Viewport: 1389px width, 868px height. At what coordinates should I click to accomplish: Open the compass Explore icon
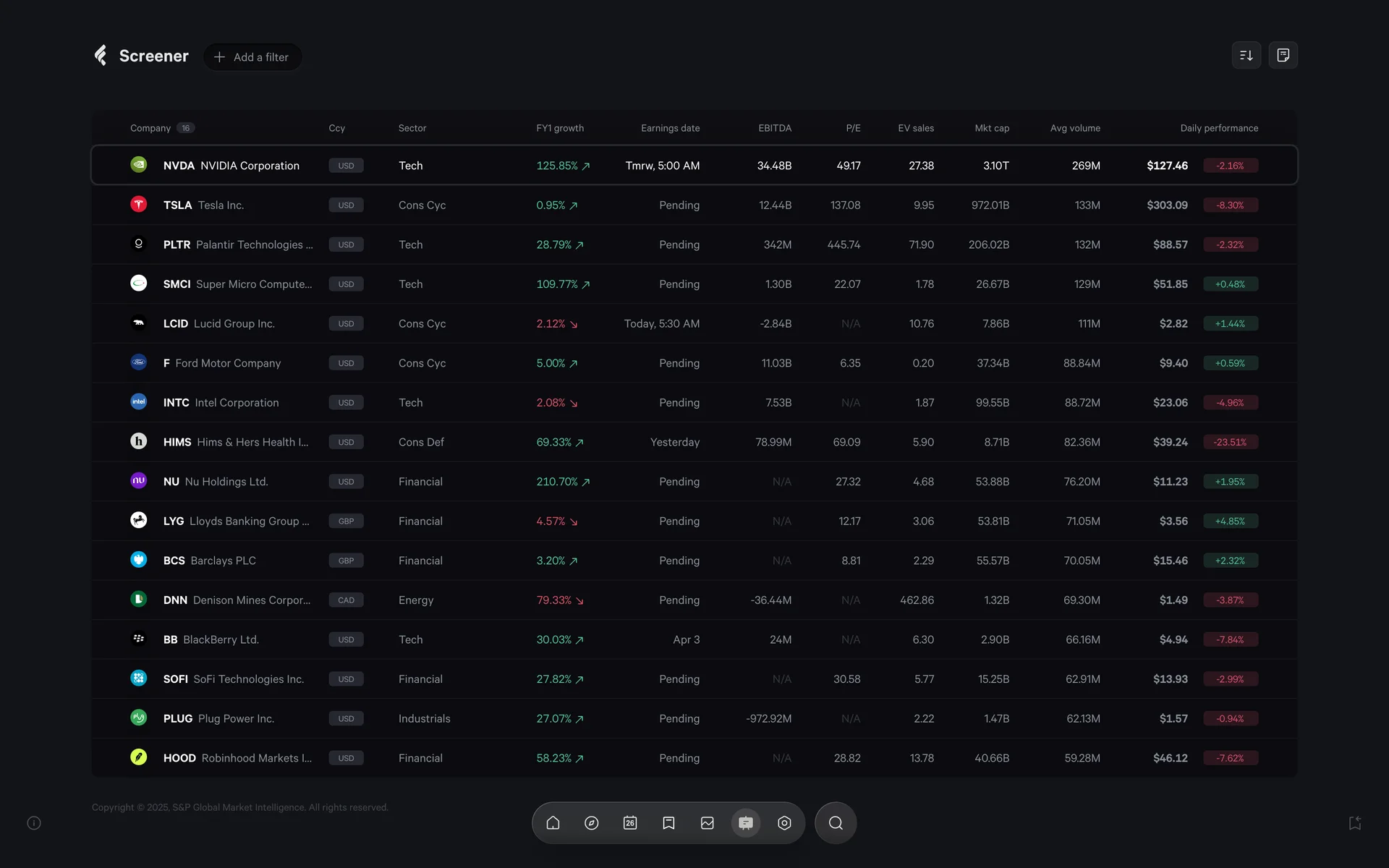tap(592, 823)
